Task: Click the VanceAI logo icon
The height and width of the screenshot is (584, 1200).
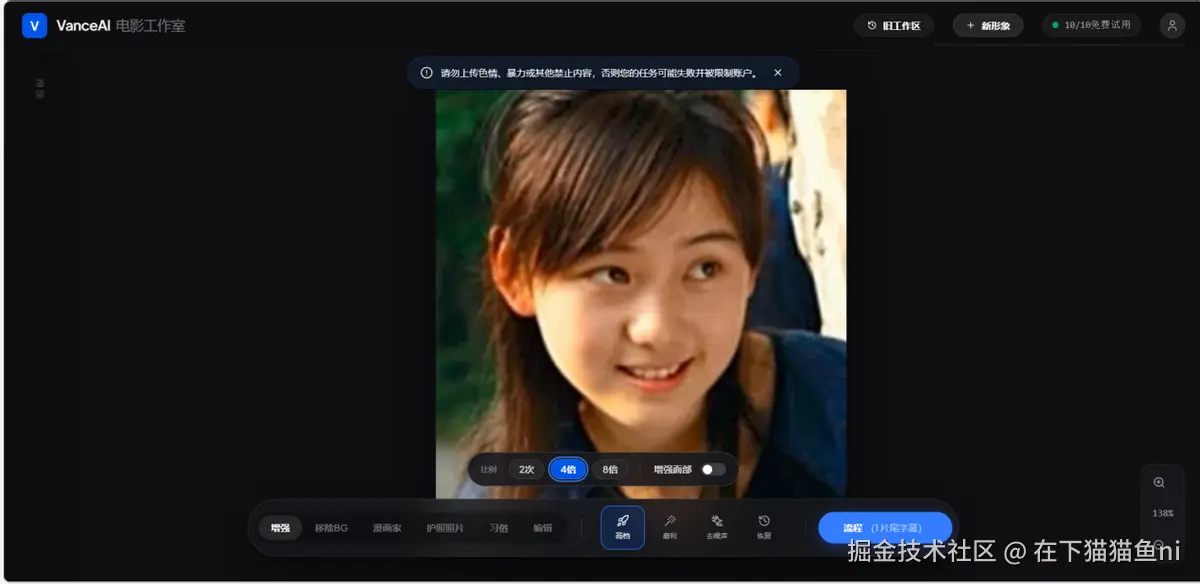Action: [x=34, y=26]
